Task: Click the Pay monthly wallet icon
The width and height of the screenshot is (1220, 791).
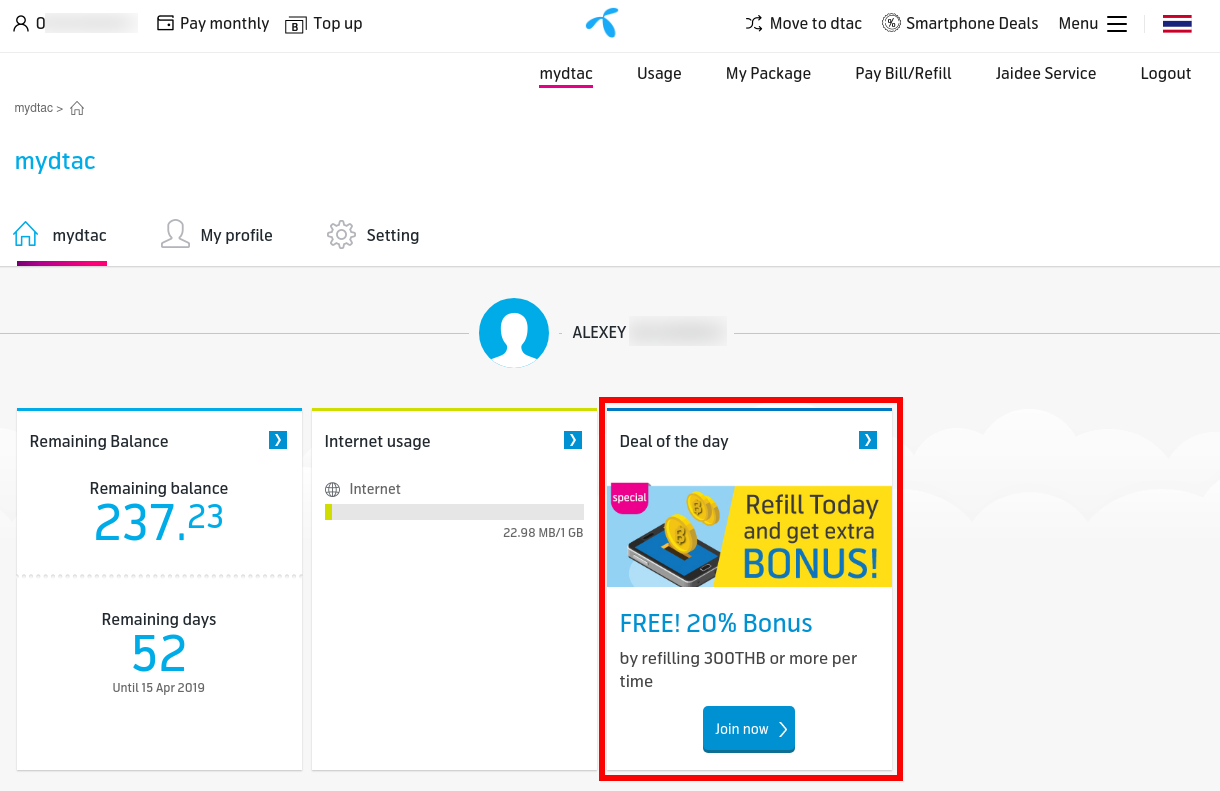Action: pos(166,23)
